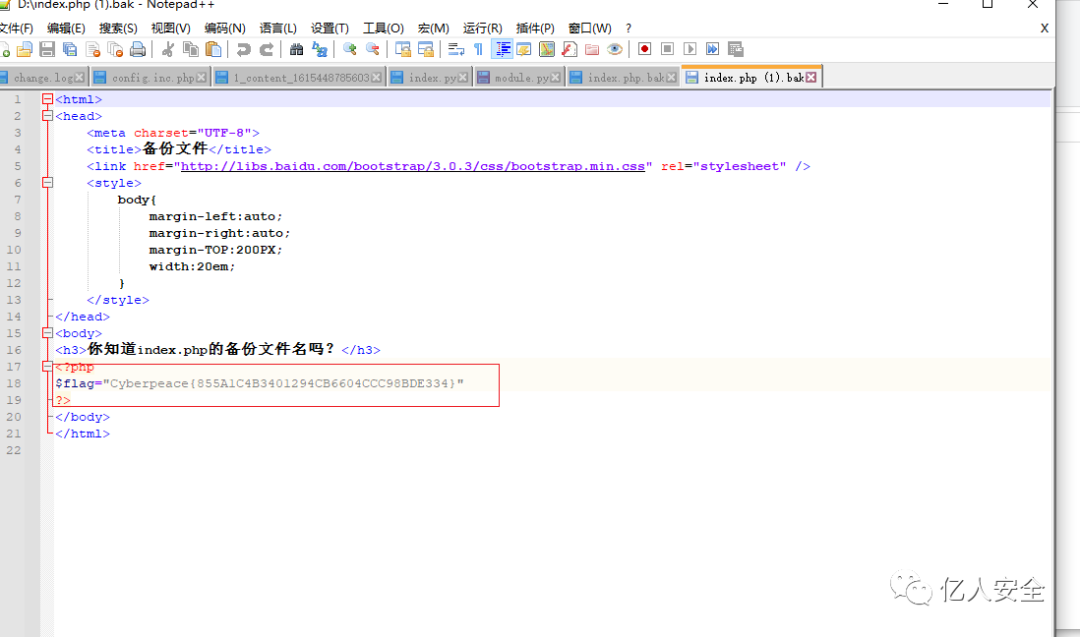1080x637 pixels.
Task: Open the 窗口(W) menu
Action: point(590,28)
